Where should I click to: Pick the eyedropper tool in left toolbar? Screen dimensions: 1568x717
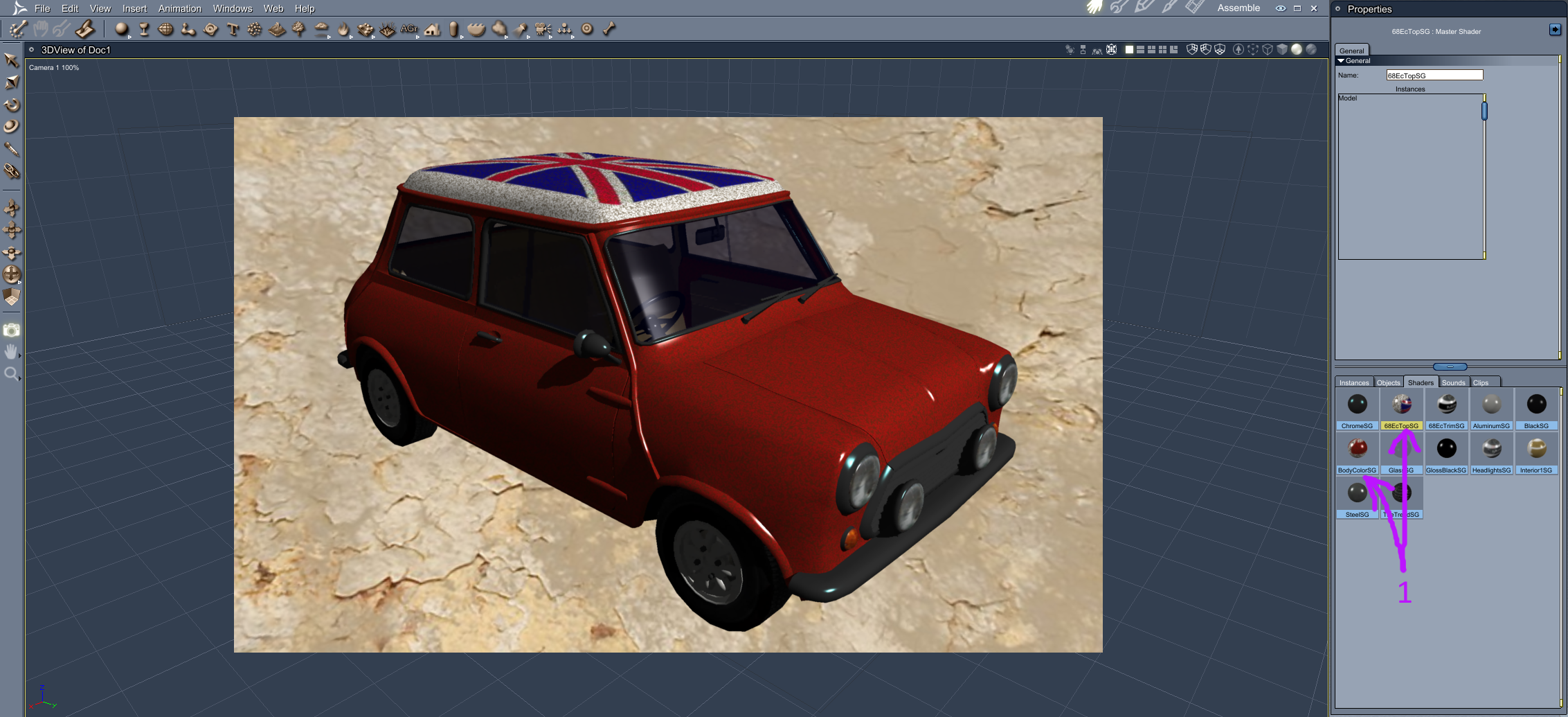pyautogui.click(x=11, y=149)
